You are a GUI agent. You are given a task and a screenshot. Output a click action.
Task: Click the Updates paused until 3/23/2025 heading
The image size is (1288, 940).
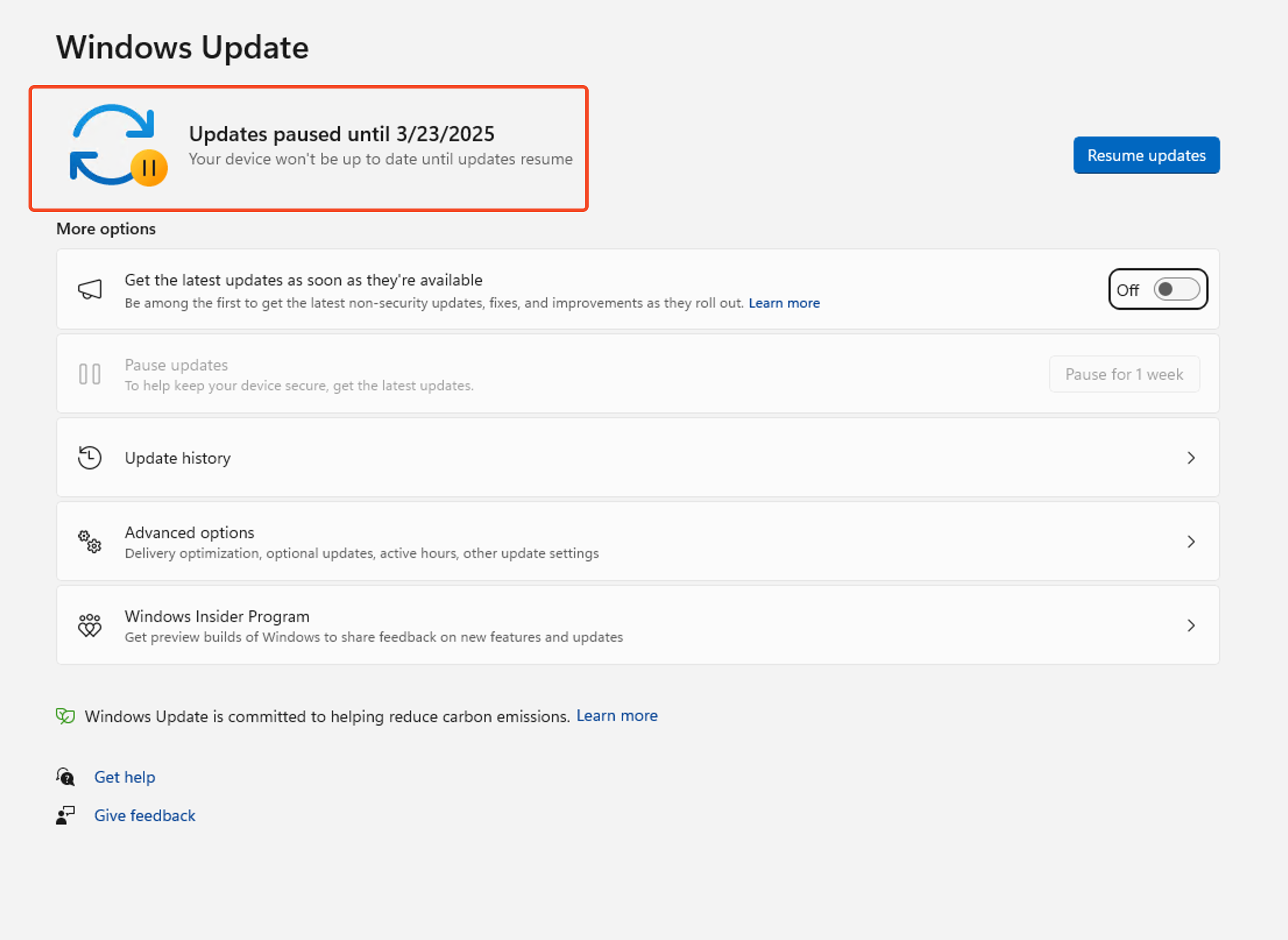point(341,134)
